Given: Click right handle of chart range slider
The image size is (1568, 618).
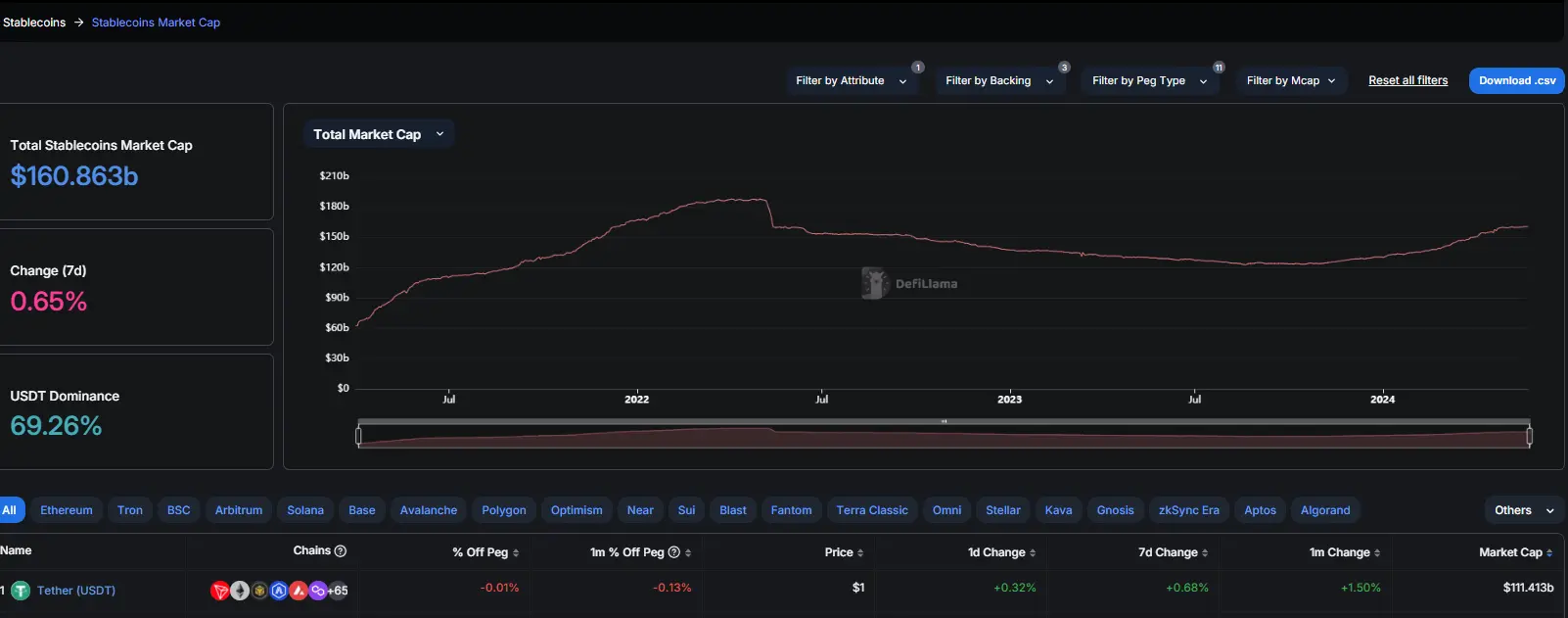Looking at the screenshot, I should (1529, 436).
